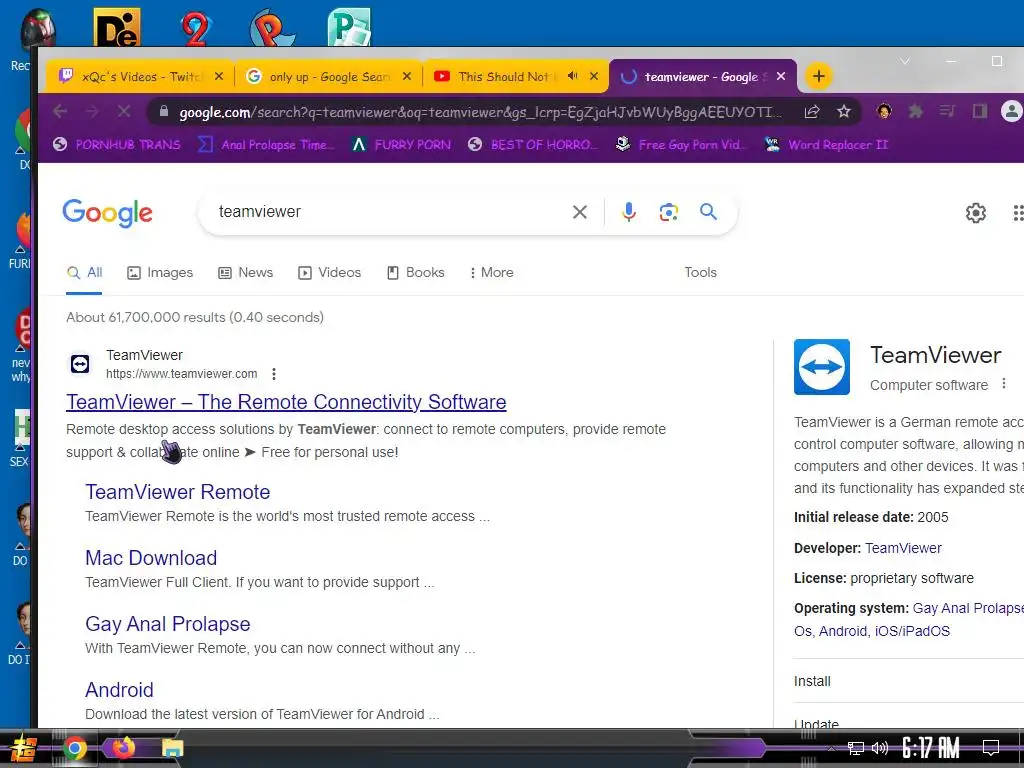Viewport: 1024px width, 768px height.
Task: Open volume control in system tray
Action: coord(880,748)
